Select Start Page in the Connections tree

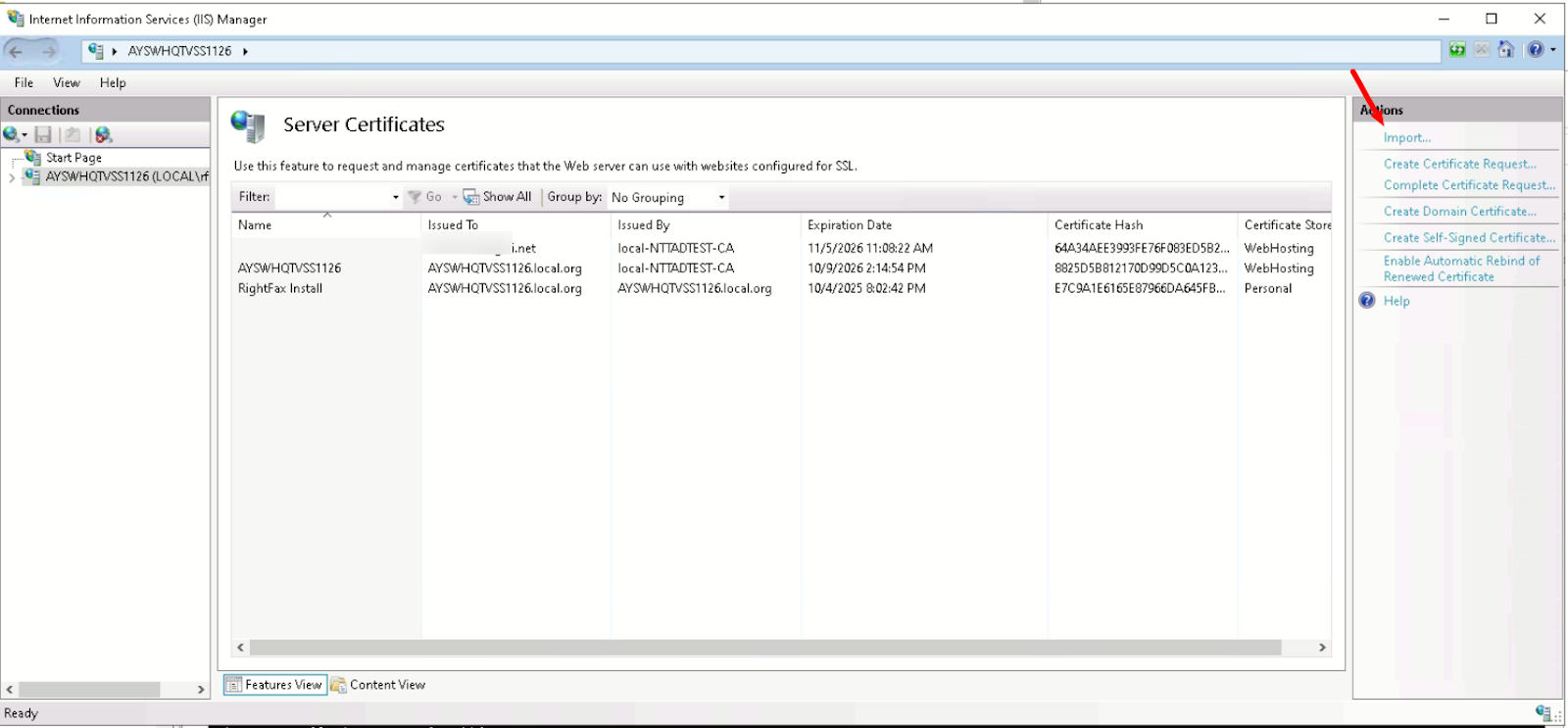[73, 158]
